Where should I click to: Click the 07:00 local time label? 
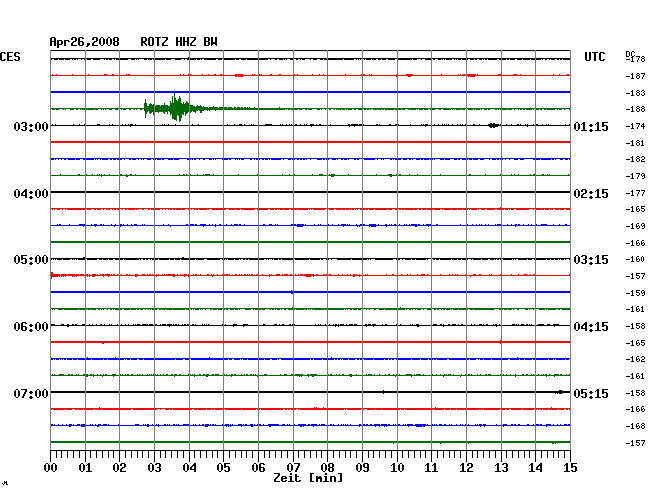pyautogui.click(x=31, y=393)
